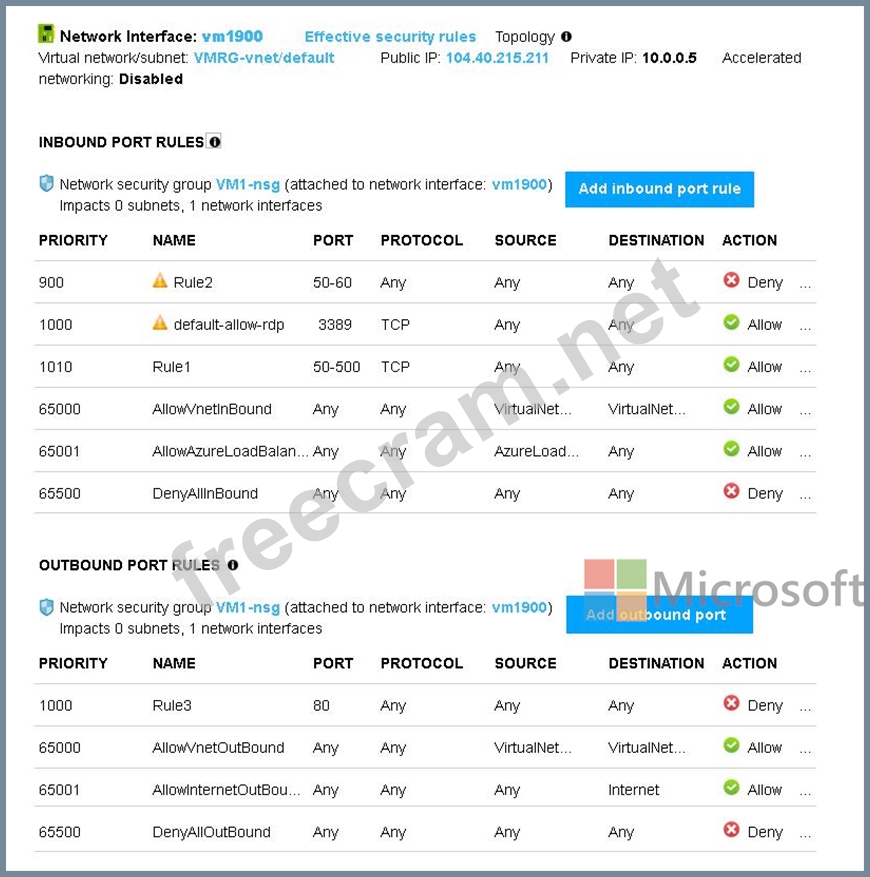
Task: Click the 50-500 port value for Rule1
Action: pos(336,367)
